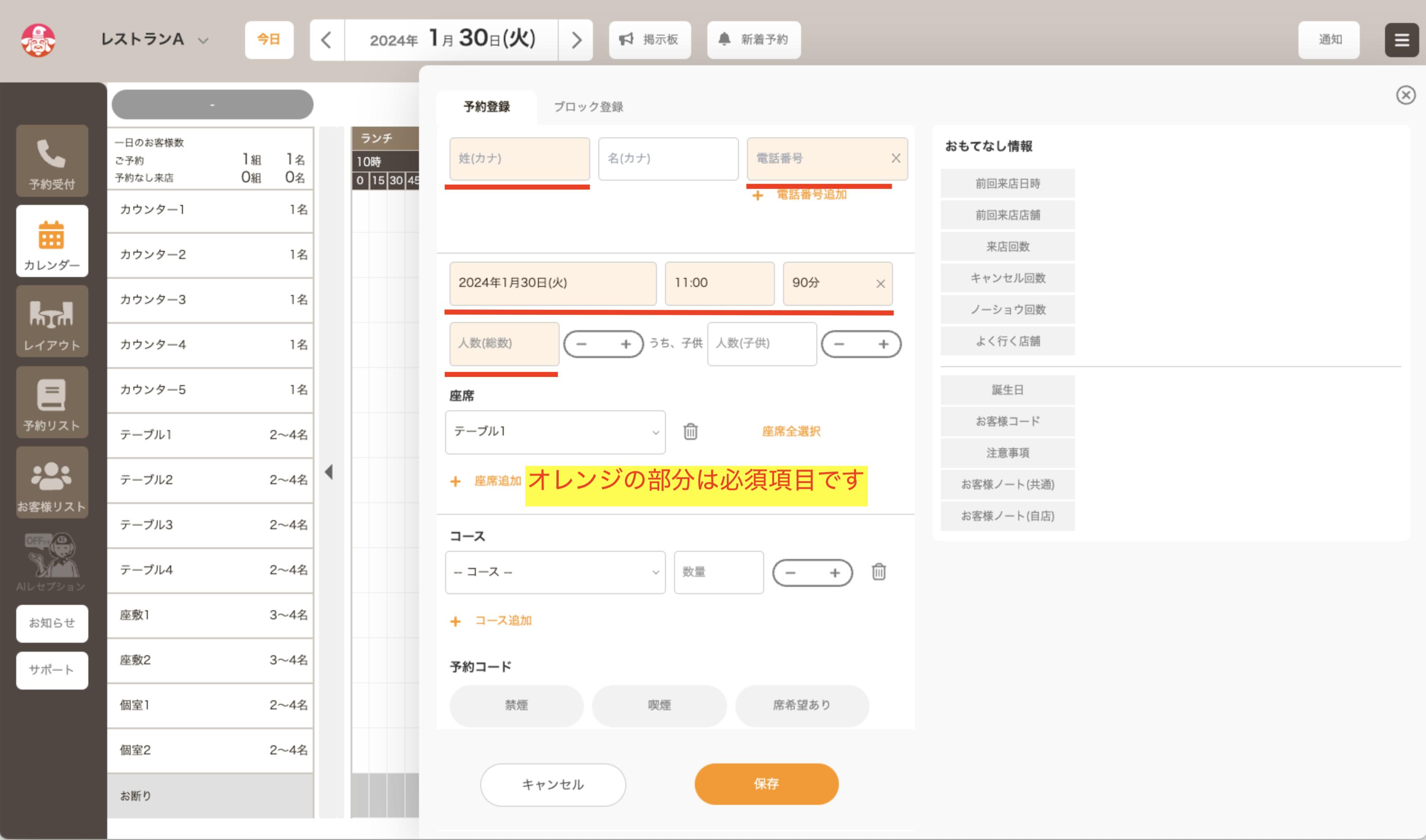Viewport: 1426px width, 840px height.
Task: Click the 人数(子供) input field
Action: [x=761, y=344]
